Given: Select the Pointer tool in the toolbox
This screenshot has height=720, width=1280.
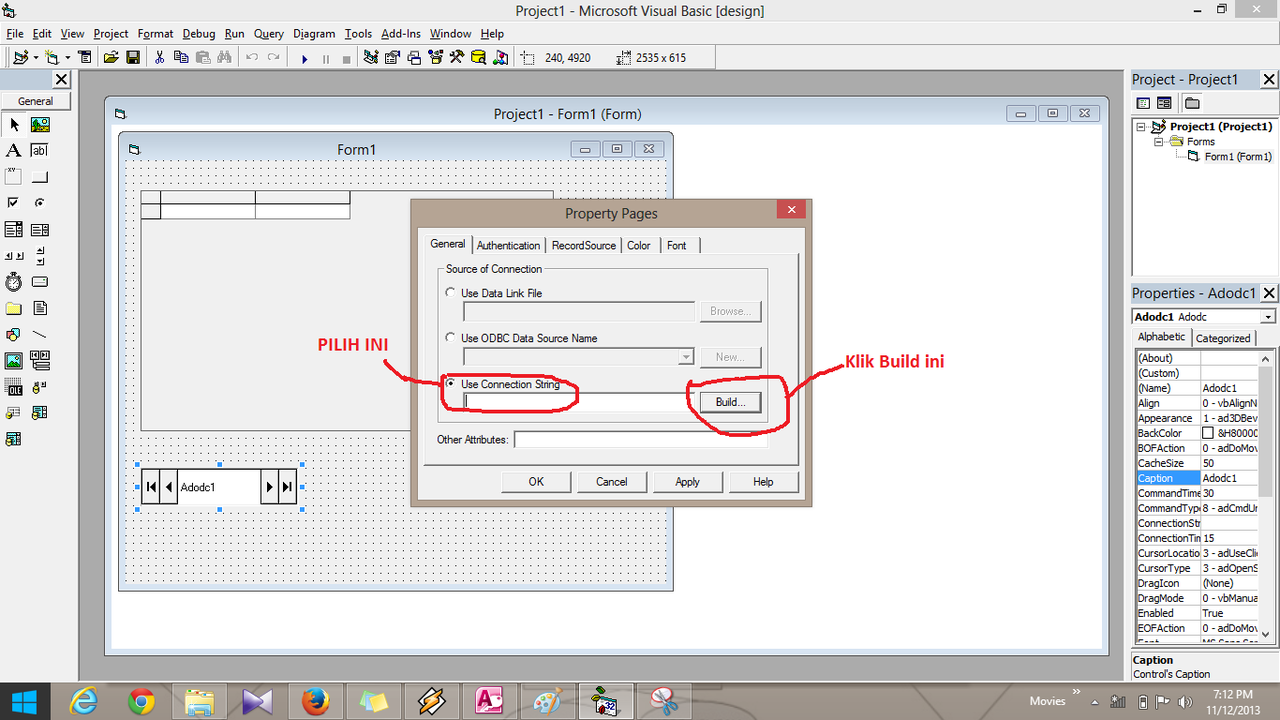Looking at the screenshot, I should click(14, 125).
